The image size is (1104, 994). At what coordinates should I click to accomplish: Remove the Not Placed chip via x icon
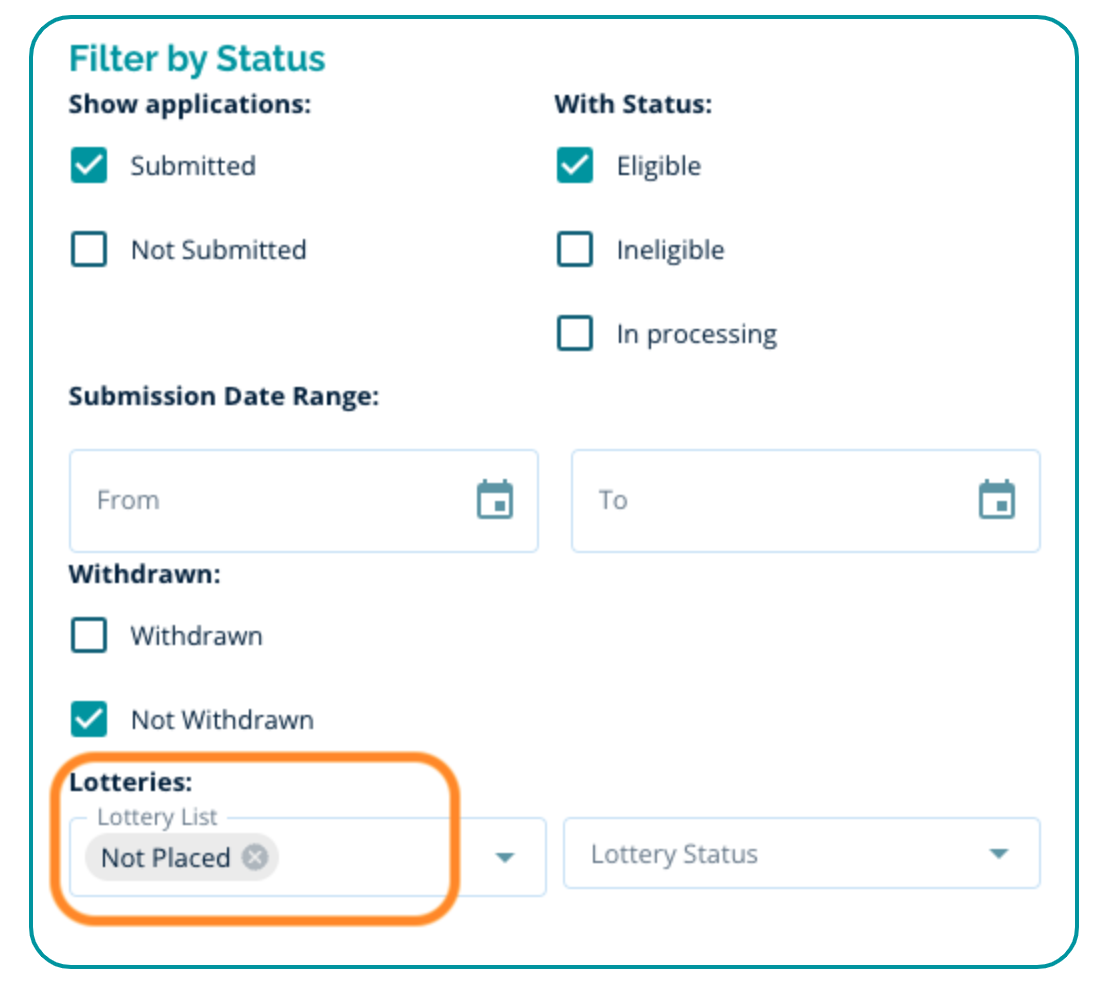point(256,857)
